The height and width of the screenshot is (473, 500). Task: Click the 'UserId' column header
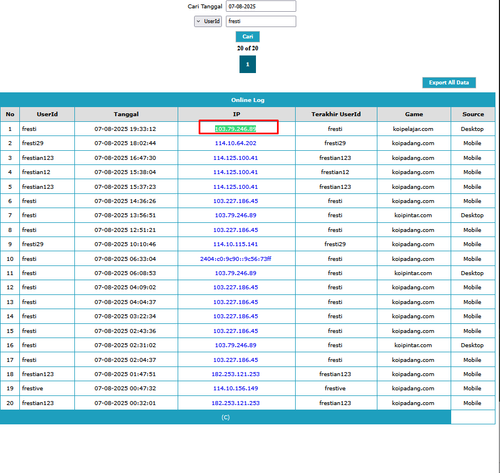tap(47, 114)
